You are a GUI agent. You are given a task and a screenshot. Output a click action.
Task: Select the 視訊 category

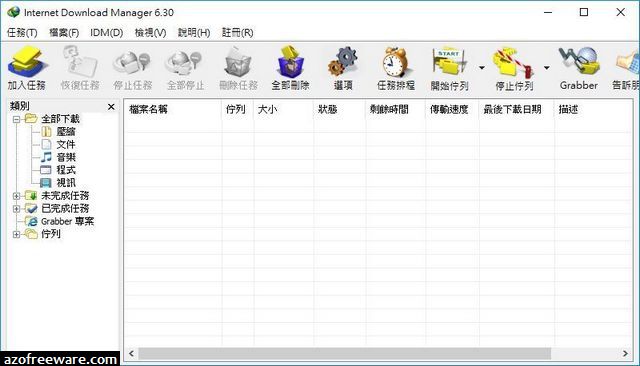(x=65, y=183)
